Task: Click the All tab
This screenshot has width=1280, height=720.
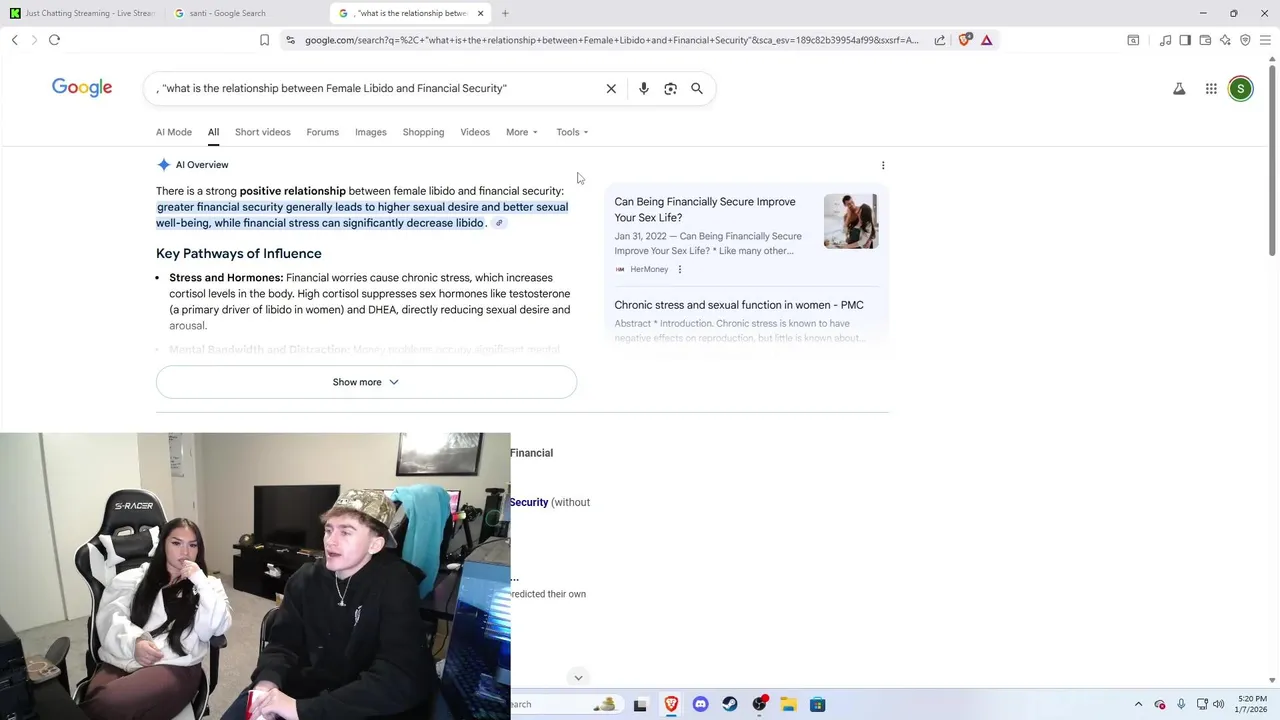Action: tap(213, 132)
